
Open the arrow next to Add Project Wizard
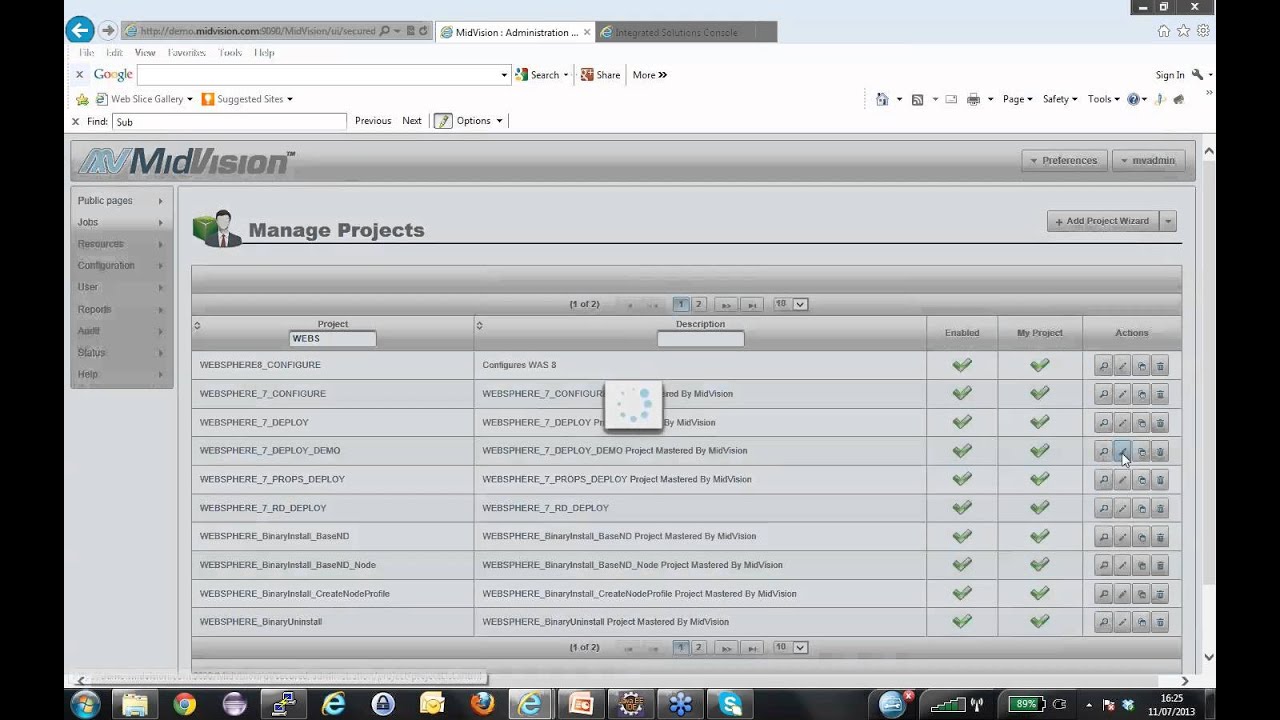pyautogui.click(x=1168, y=221)
